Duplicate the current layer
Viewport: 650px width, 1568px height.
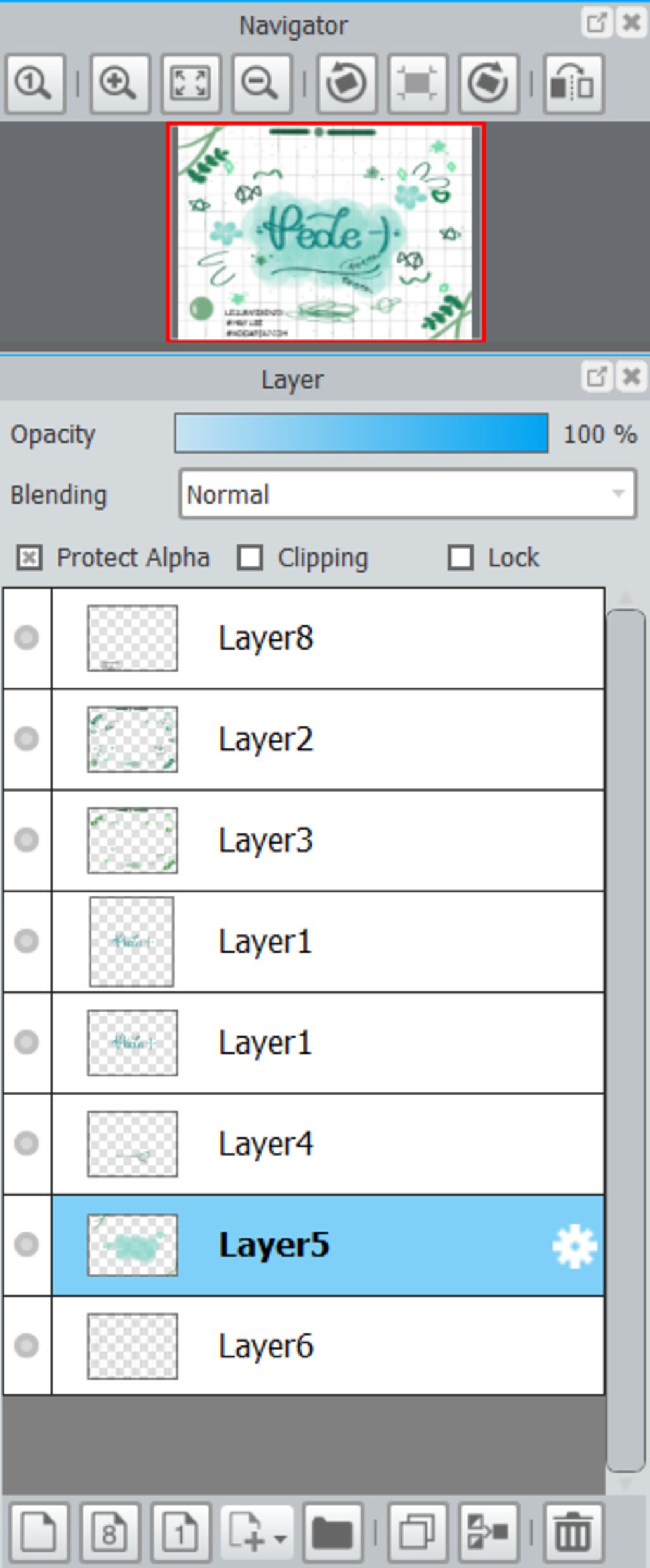pos(416,1532)
